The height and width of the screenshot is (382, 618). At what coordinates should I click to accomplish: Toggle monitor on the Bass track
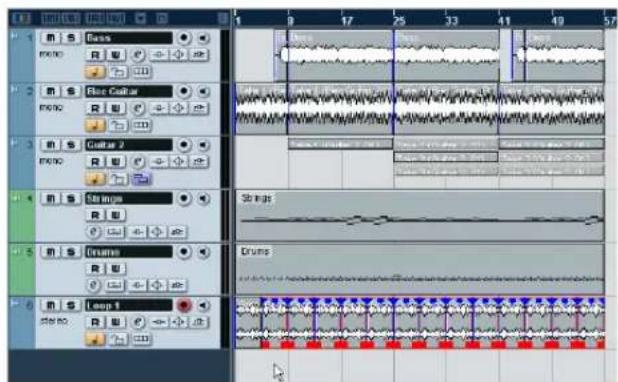tap(203, 38)
